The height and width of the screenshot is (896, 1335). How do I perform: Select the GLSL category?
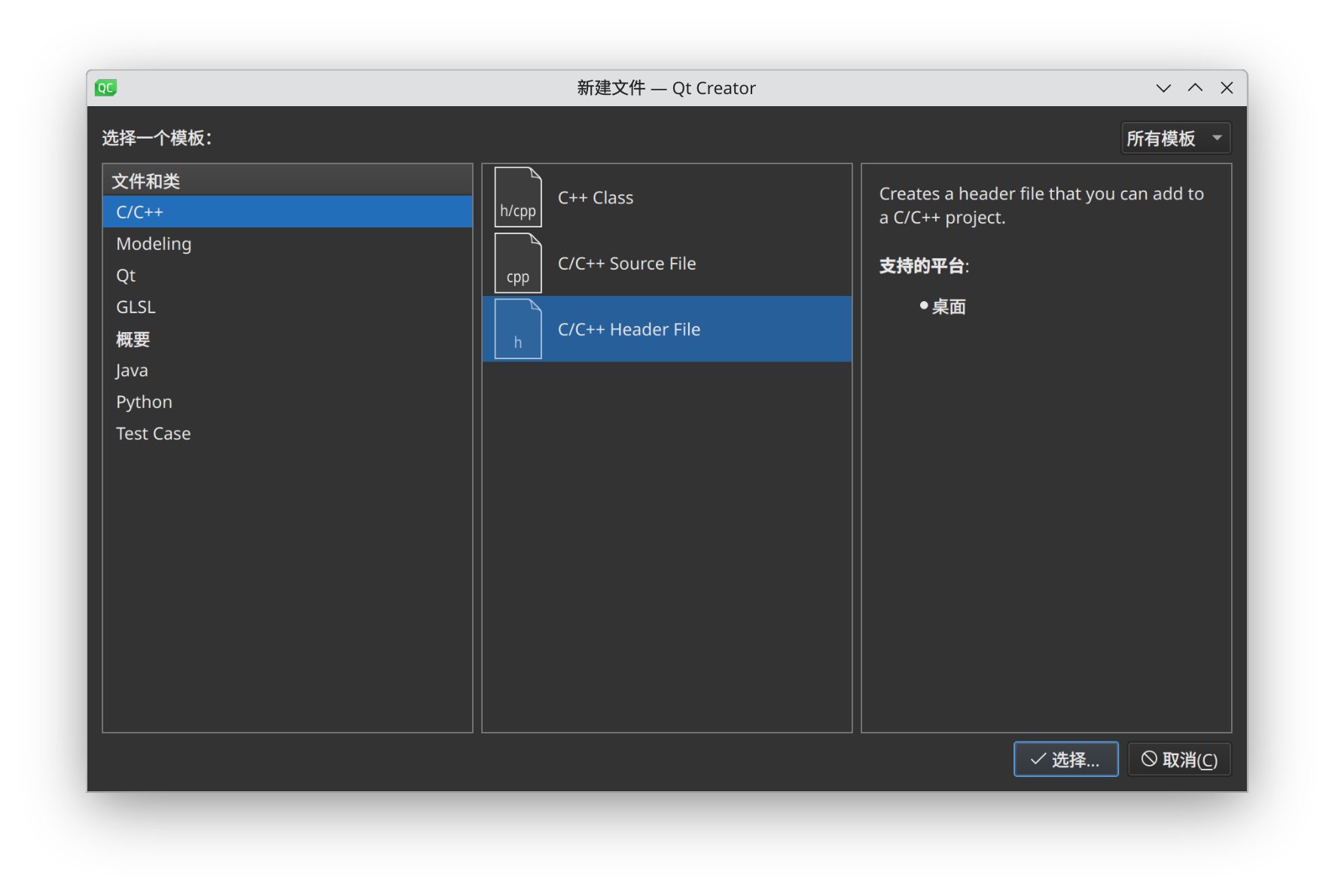pos(288,307)
